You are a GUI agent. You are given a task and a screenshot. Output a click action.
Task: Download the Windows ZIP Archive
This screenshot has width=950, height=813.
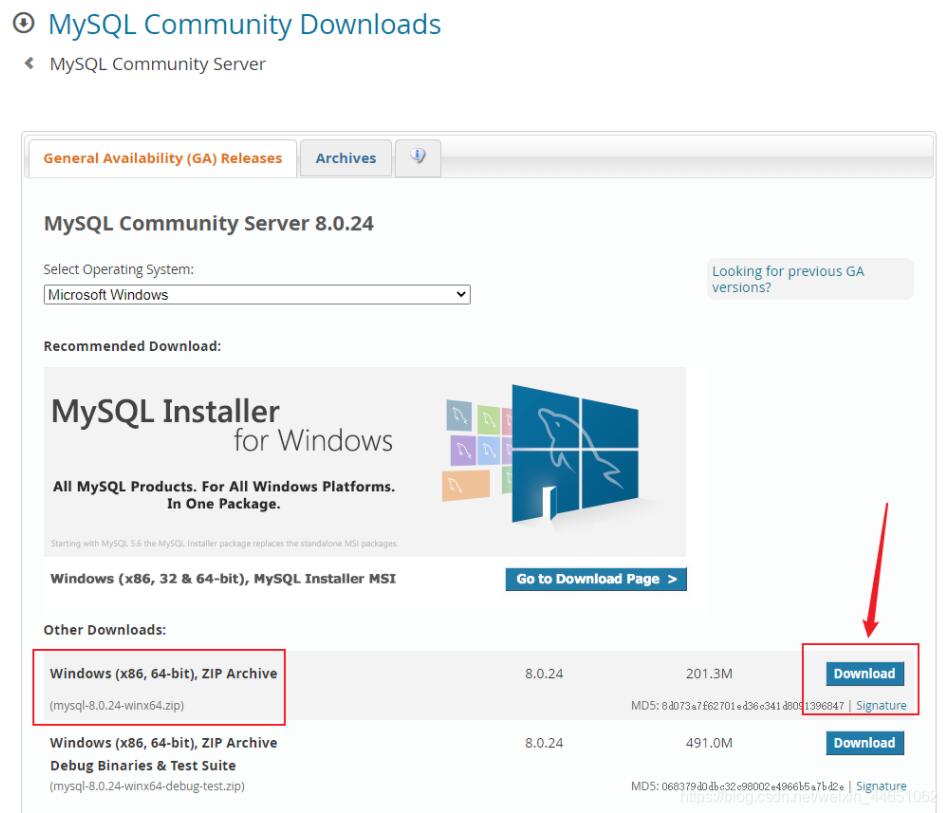click(863, 674)
